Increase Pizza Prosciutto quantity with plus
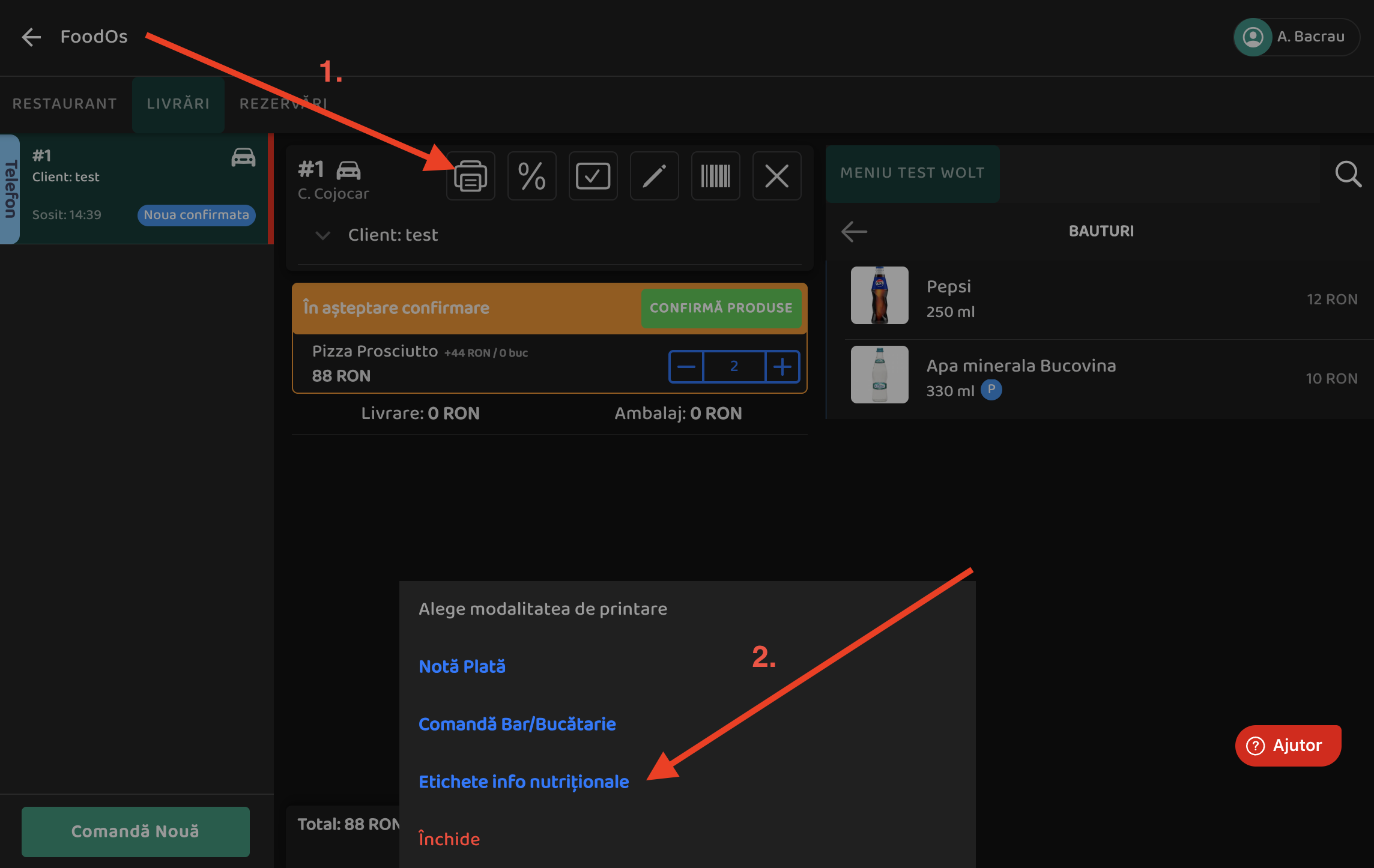This screenshot has width=1374, height=868. (x=782, y=366)
